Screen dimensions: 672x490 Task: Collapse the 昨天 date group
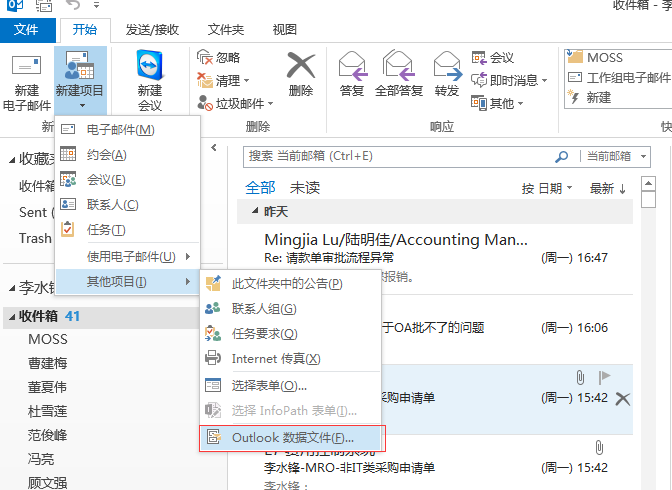252,213
